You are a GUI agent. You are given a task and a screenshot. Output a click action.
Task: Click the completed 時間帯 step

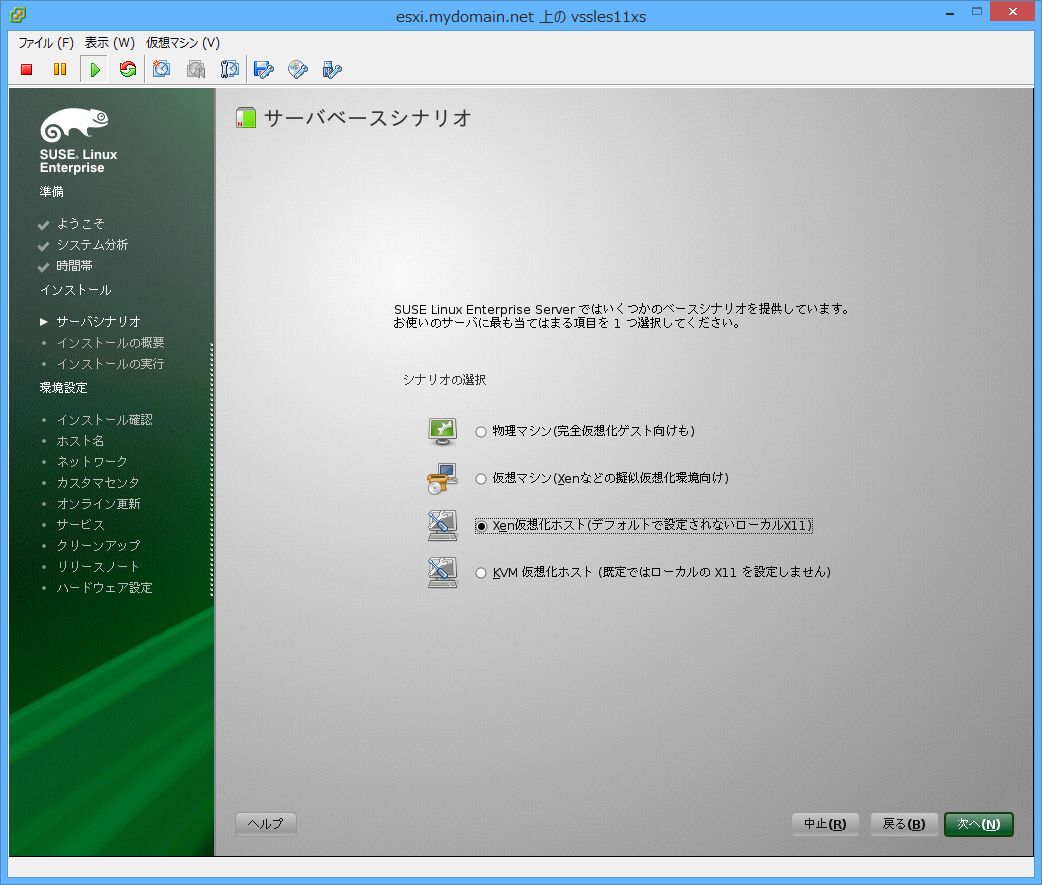click(x=74, y=266)
